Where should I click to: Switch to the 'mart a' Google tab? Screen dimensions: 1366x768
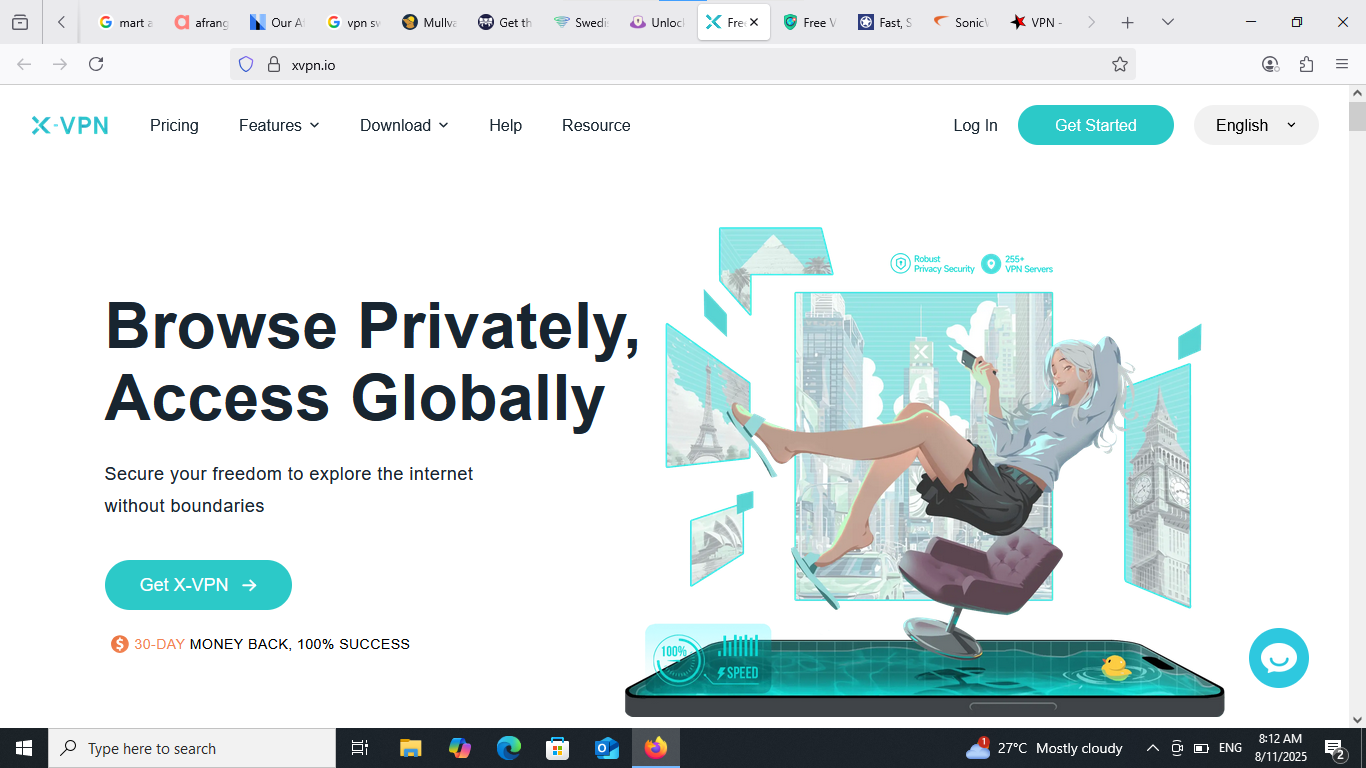tap(126, 22)
